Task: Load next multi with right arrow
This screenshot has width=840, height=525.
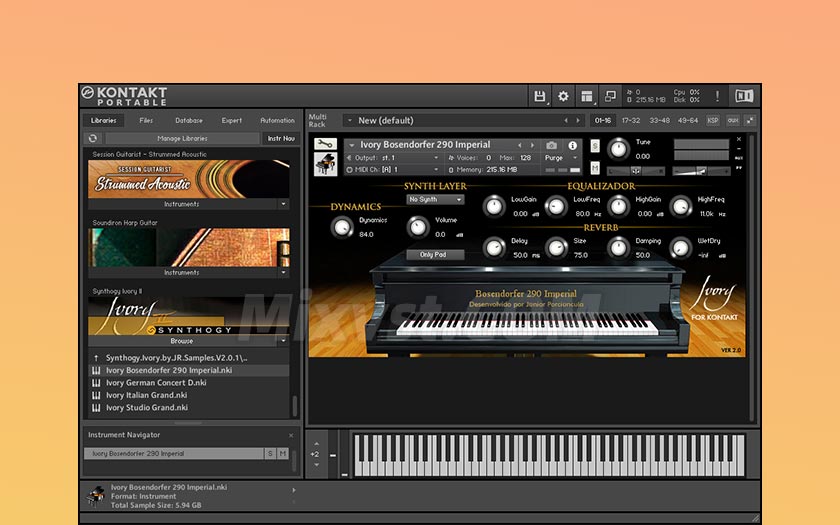Action: [x=578, y=121]
